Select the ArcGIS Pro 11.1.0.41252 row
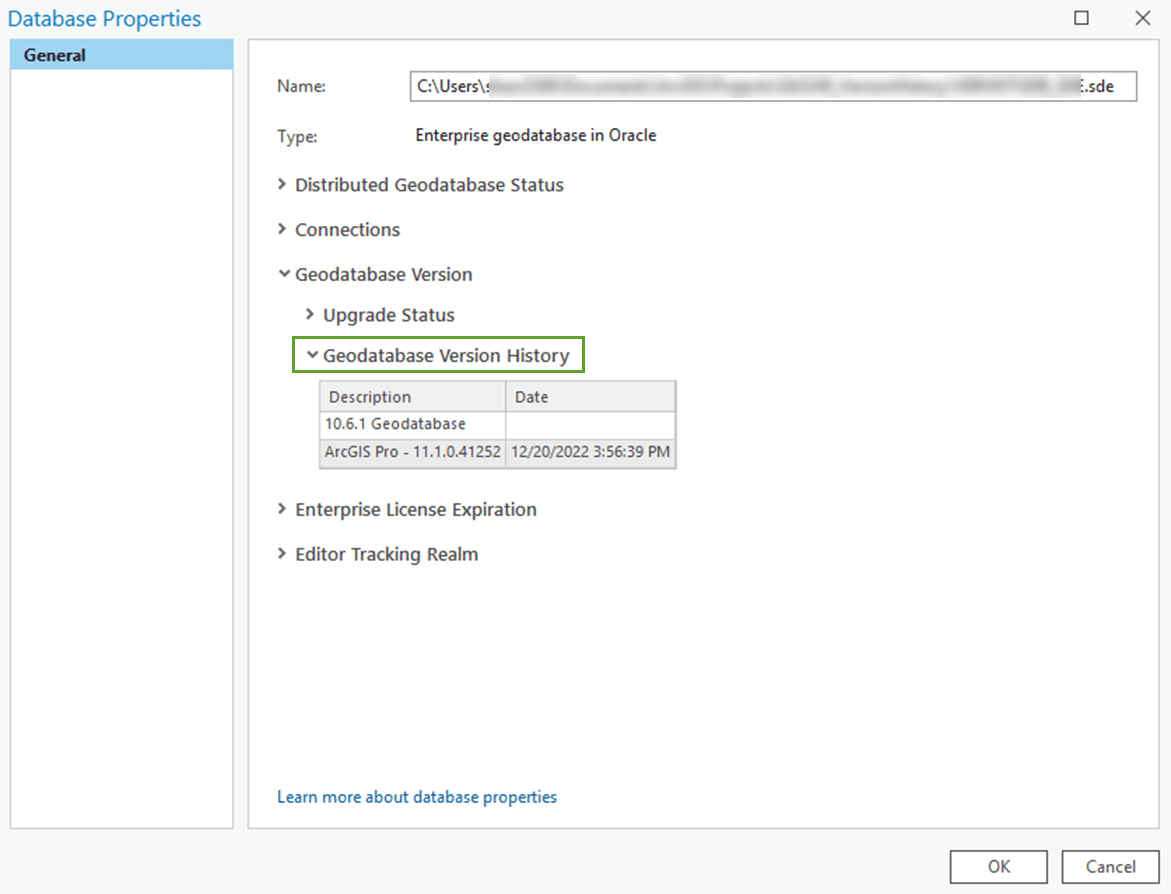This screenshot has width=1171, height=894. coord(412,451)
